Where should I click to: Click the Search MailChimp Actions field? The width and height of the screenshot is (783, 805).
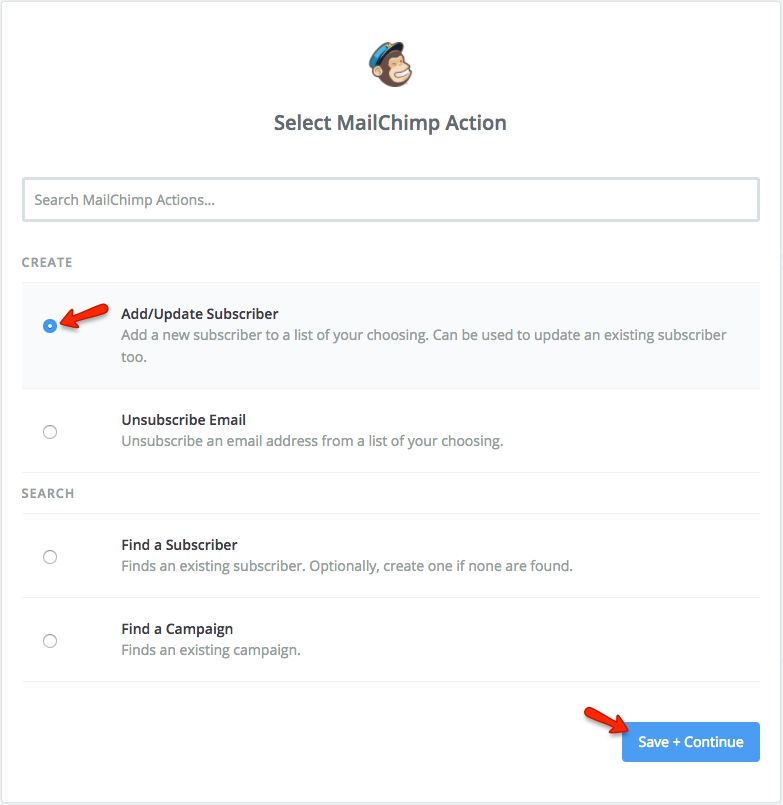pyautogui.click(x=391, y=200)
